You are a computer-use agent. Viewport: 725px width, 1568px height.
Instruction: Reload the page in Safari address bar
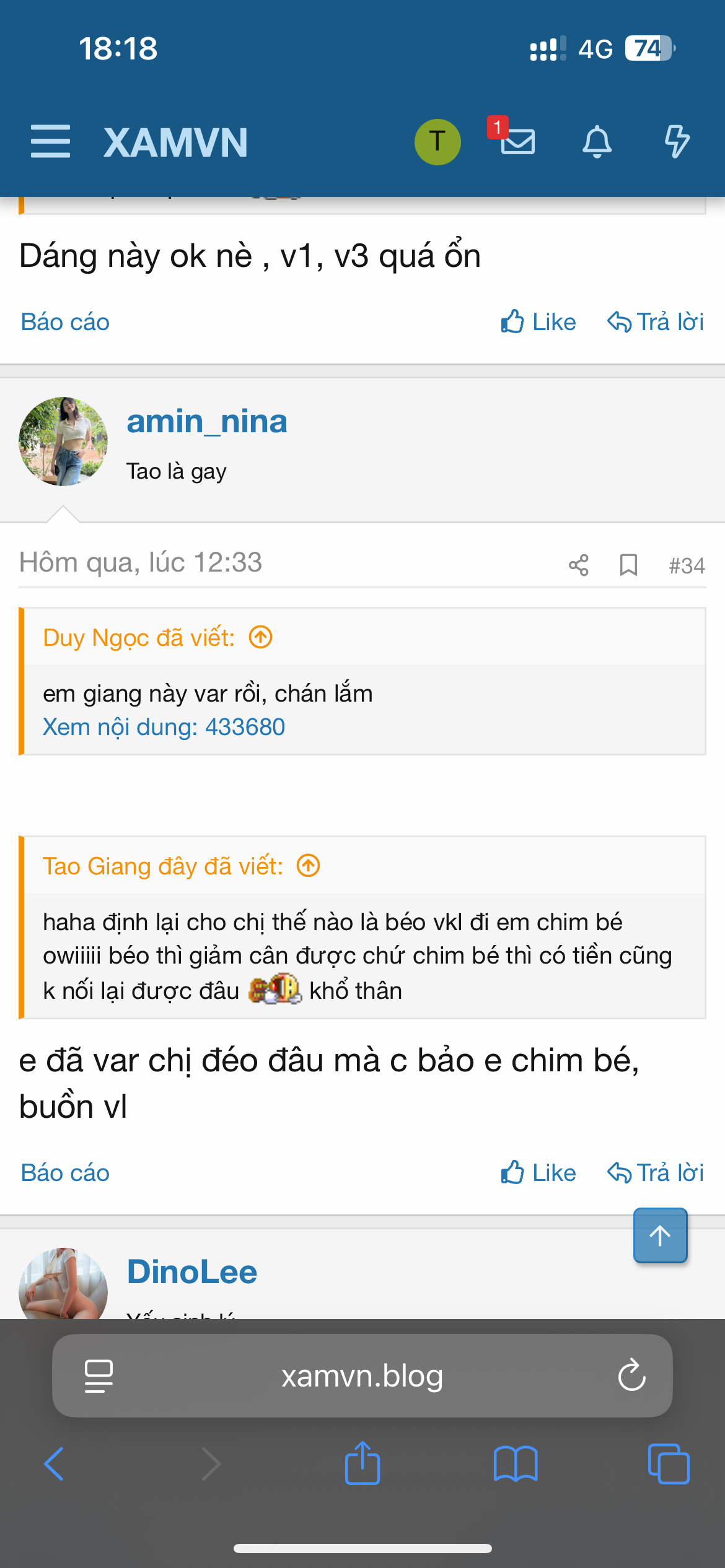631,1375
